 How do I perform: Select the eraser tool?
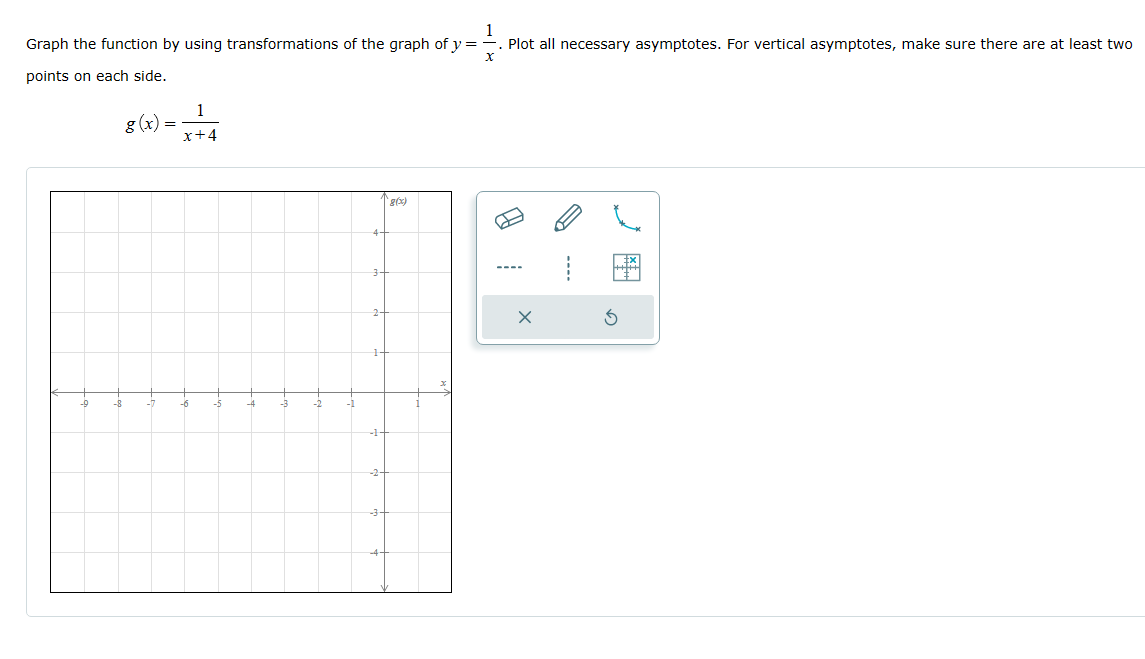pos(510,218)
